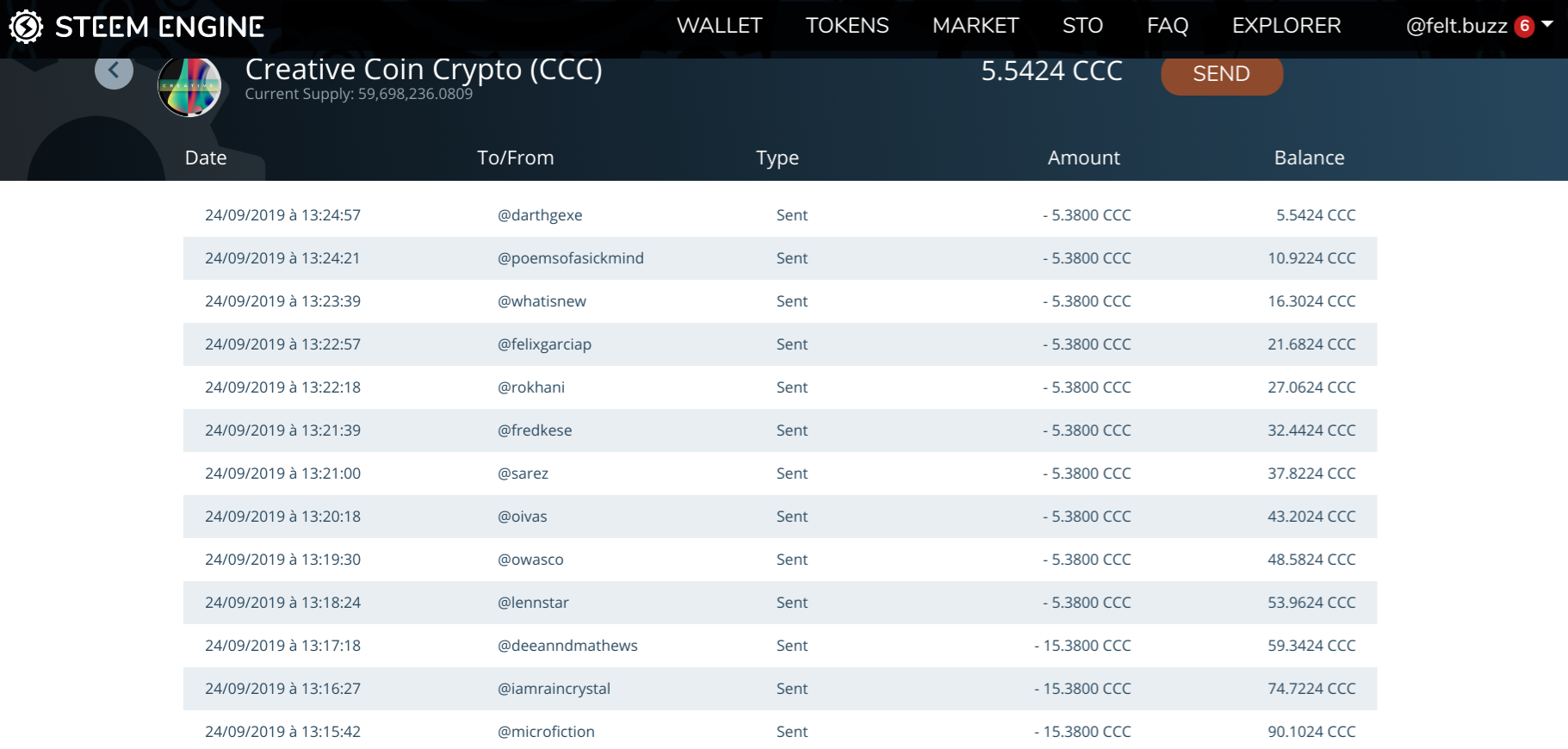Click the balance 5.5424 CCC in table
This screenshot has width=1568, height=749.
tap(1316, 215)
